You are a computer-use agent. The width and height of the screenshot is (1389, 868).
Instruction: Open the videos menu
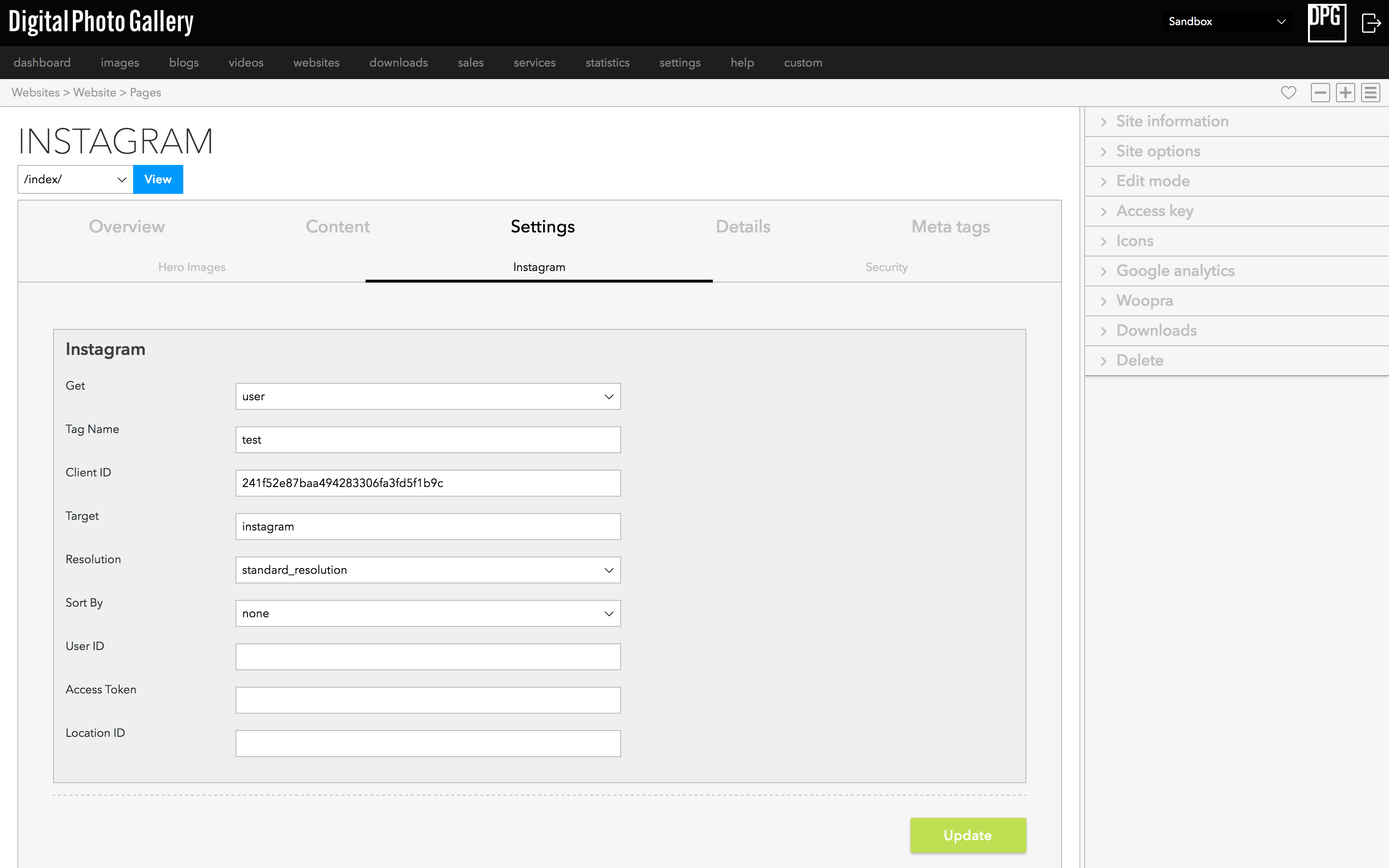coord(245,63)
